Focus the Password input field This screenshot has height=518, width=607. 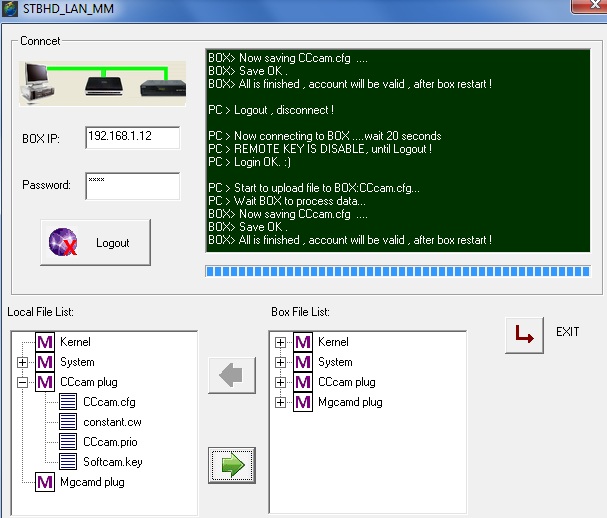click(132, 186)
